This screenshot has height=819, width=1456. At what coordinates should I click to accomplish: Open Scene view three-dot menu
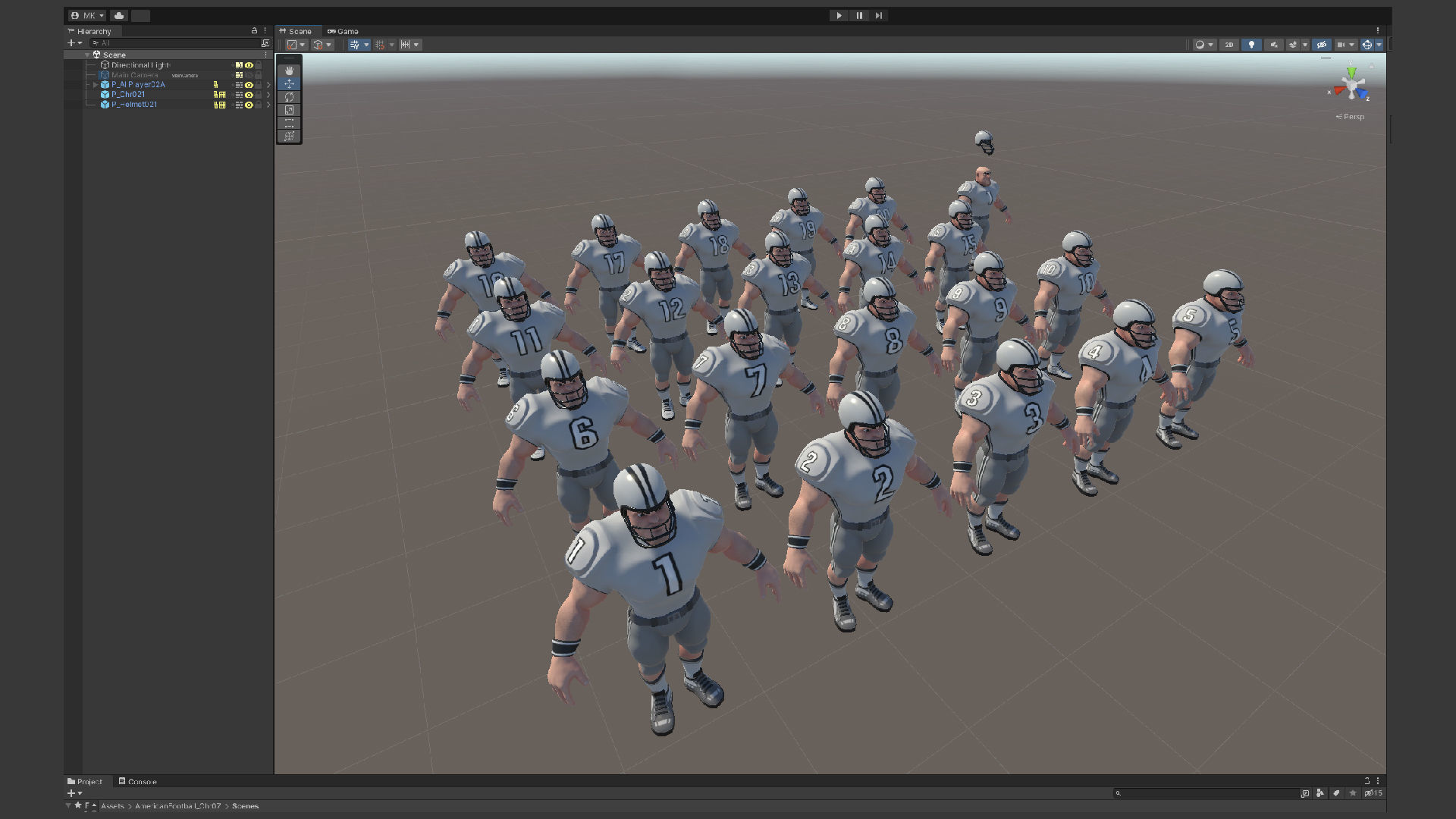[x=1378, y=31]
